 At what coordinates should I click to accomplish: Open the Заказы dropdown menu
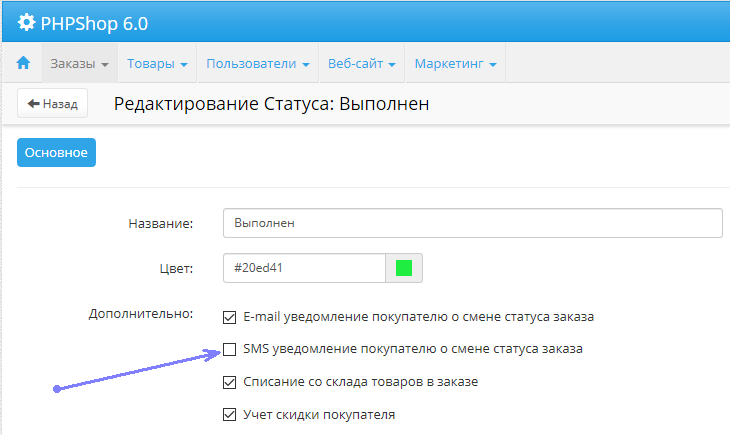[x=80, y=63]
